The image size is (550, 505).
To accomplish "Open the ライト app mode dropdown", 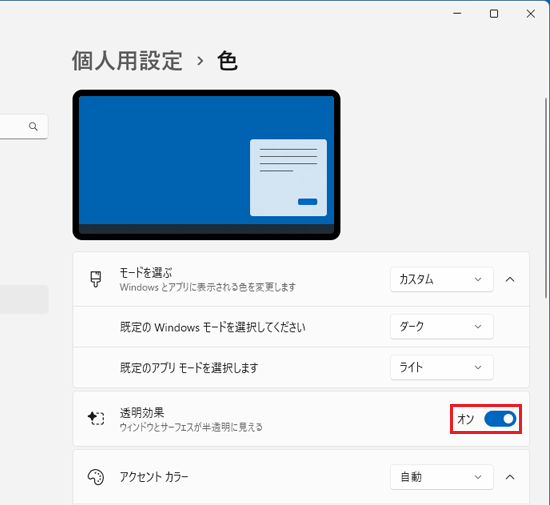I will click(x=442, y=367).
